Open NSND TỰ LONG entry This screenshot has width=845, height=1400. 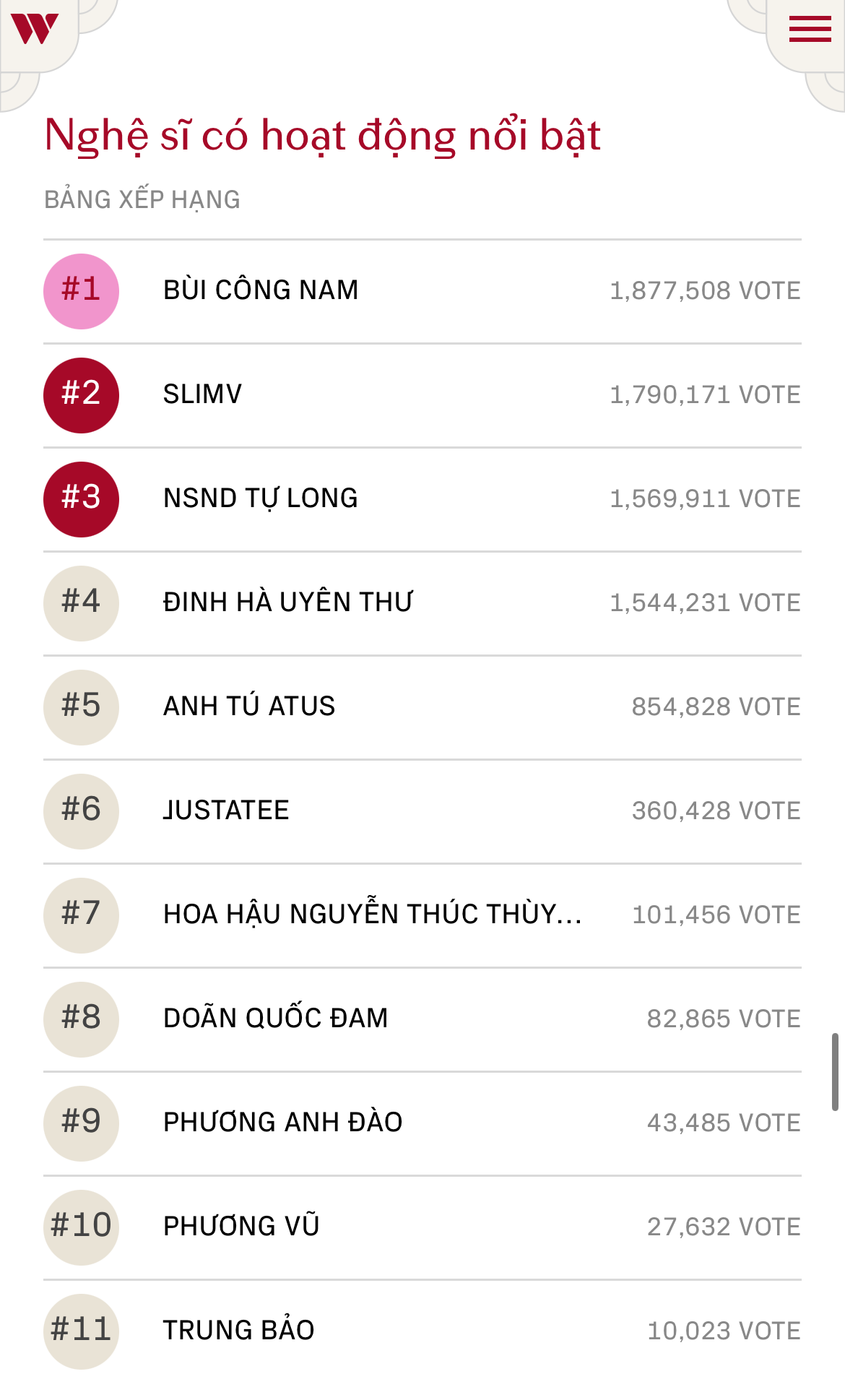[x=260, y=498]
